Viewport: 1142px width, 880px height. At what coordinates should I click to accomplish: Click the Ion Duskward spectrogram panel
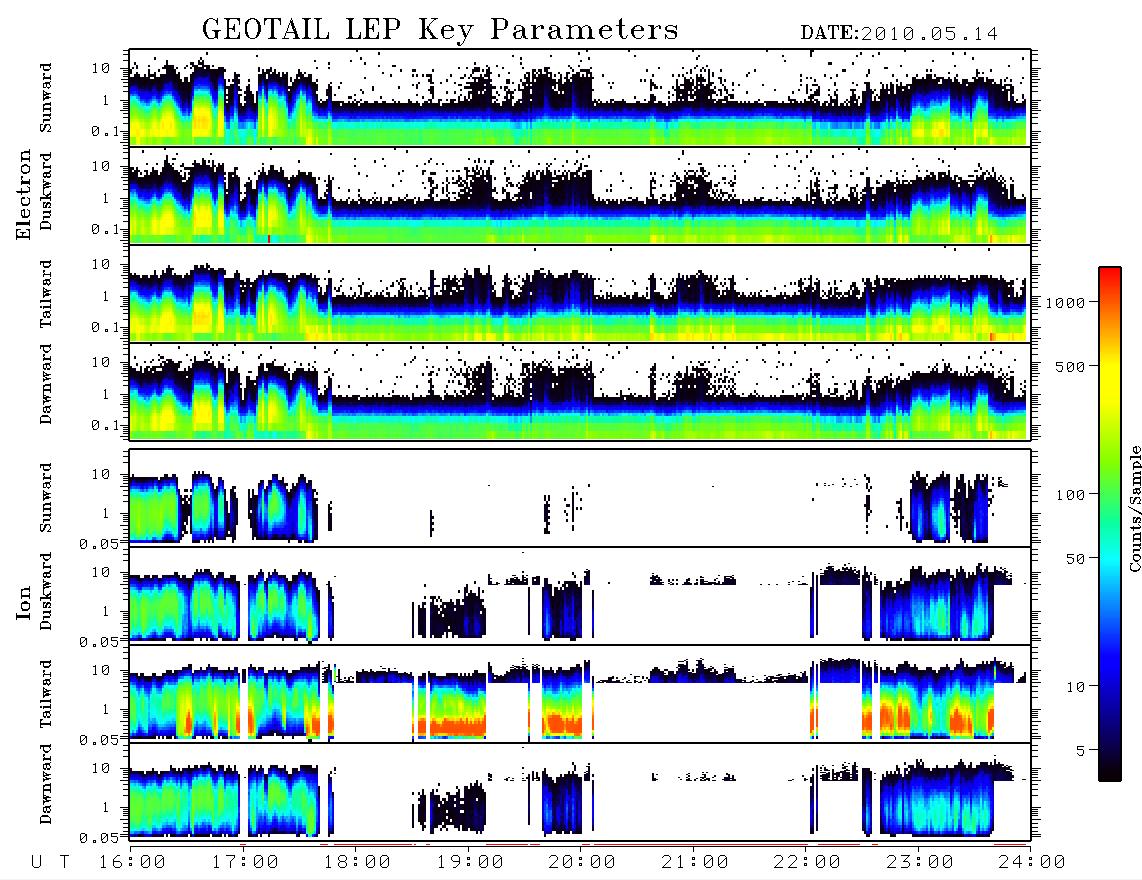[580, 596]
